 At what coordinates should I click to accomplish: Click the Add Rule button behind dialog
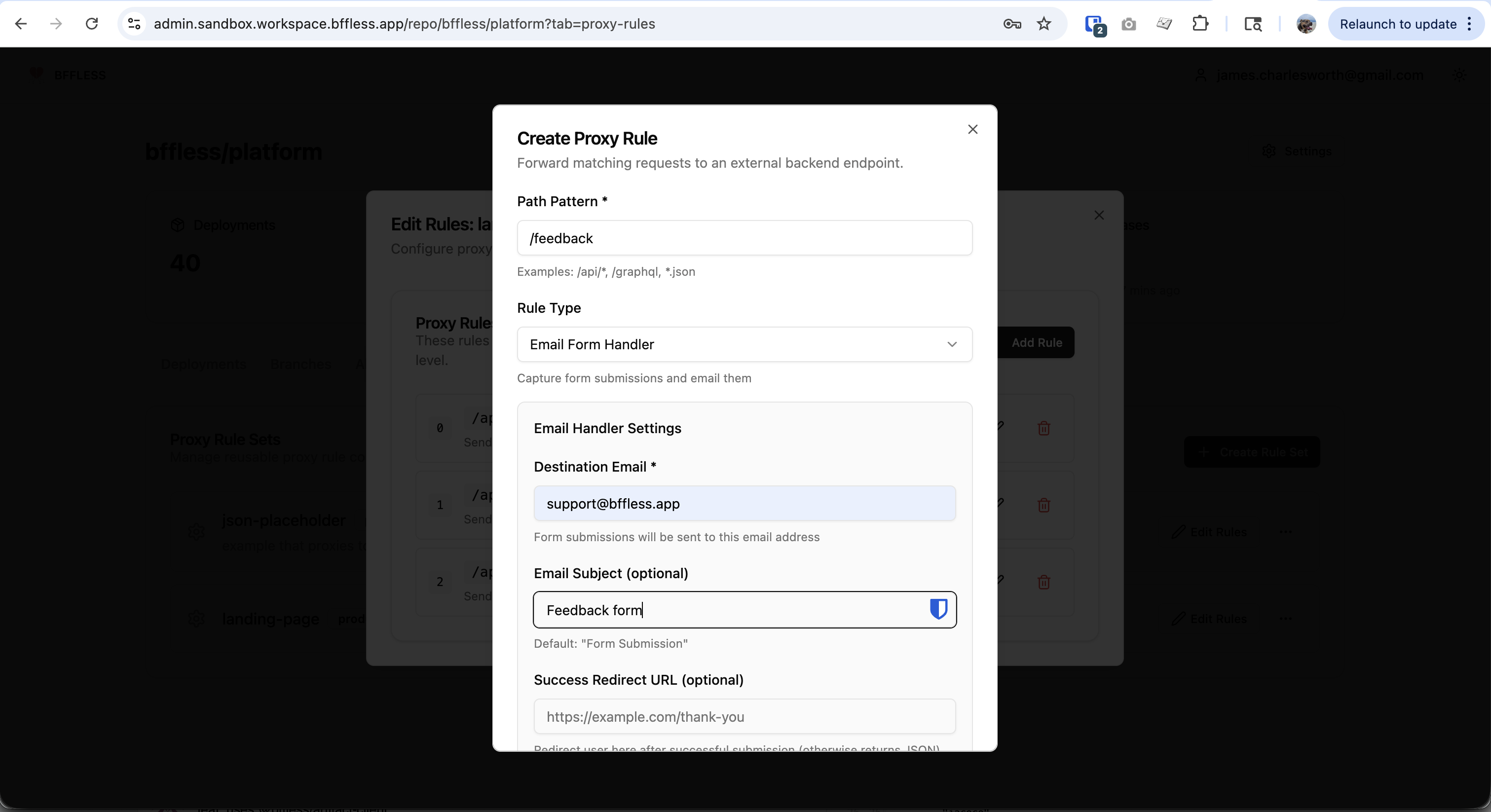point(1036,343)
